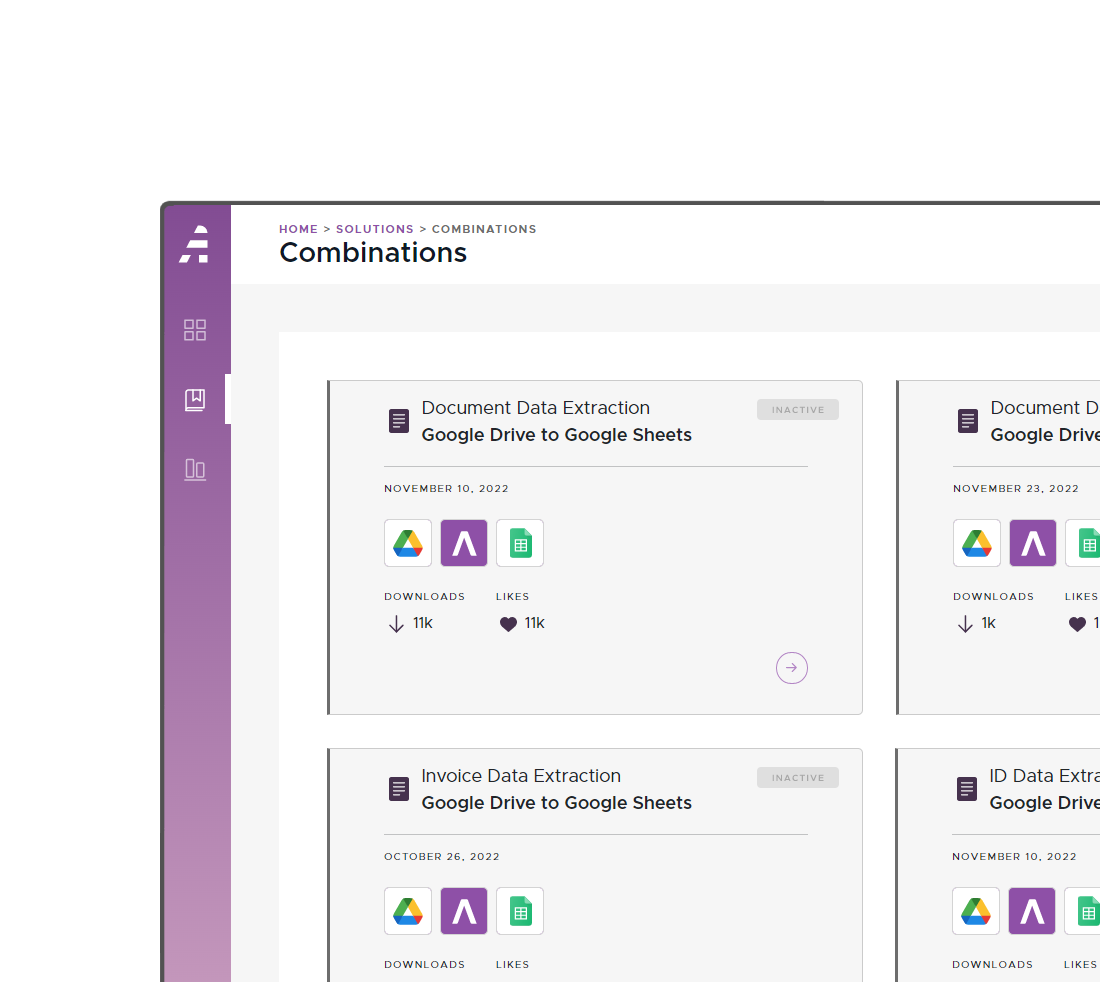Viewport: 1100px width, 982px height.
Task: Select "NOVEMBER 10, 2022" on the Document Data Extraction card
Action: (446, 488)
